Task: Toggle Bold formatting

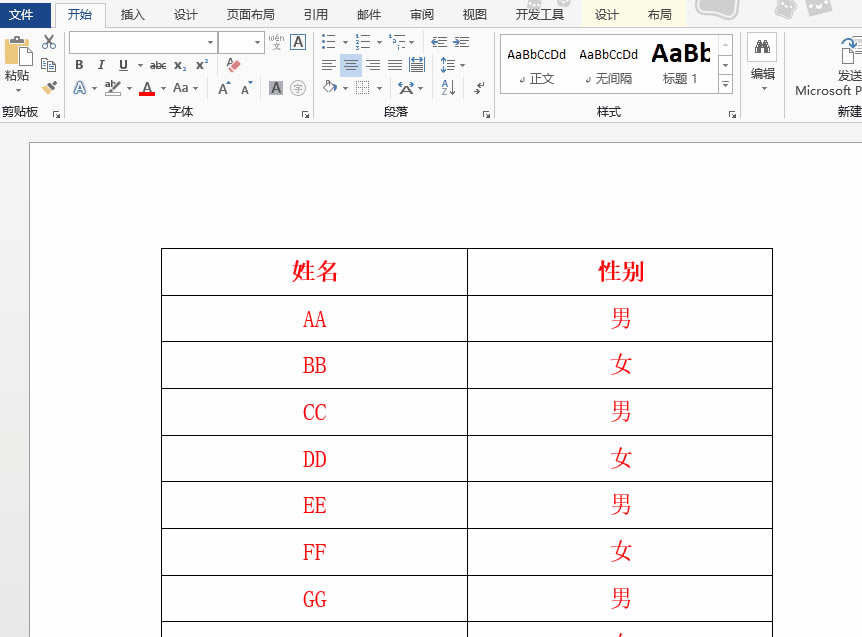Action: coord(79,65)
